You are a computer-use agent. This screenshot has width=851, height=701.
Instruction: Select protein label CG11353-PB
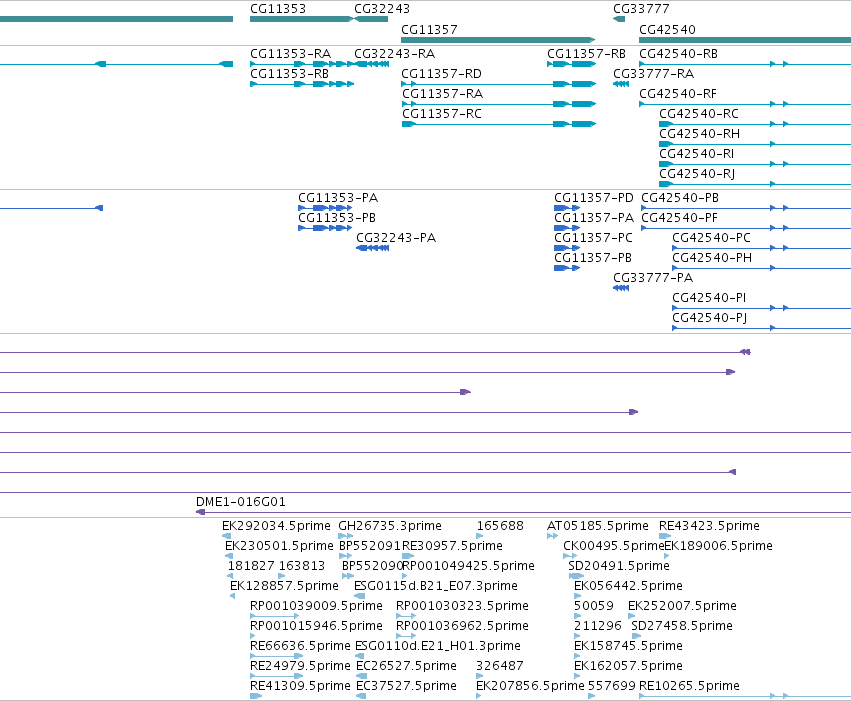point(337,218)
